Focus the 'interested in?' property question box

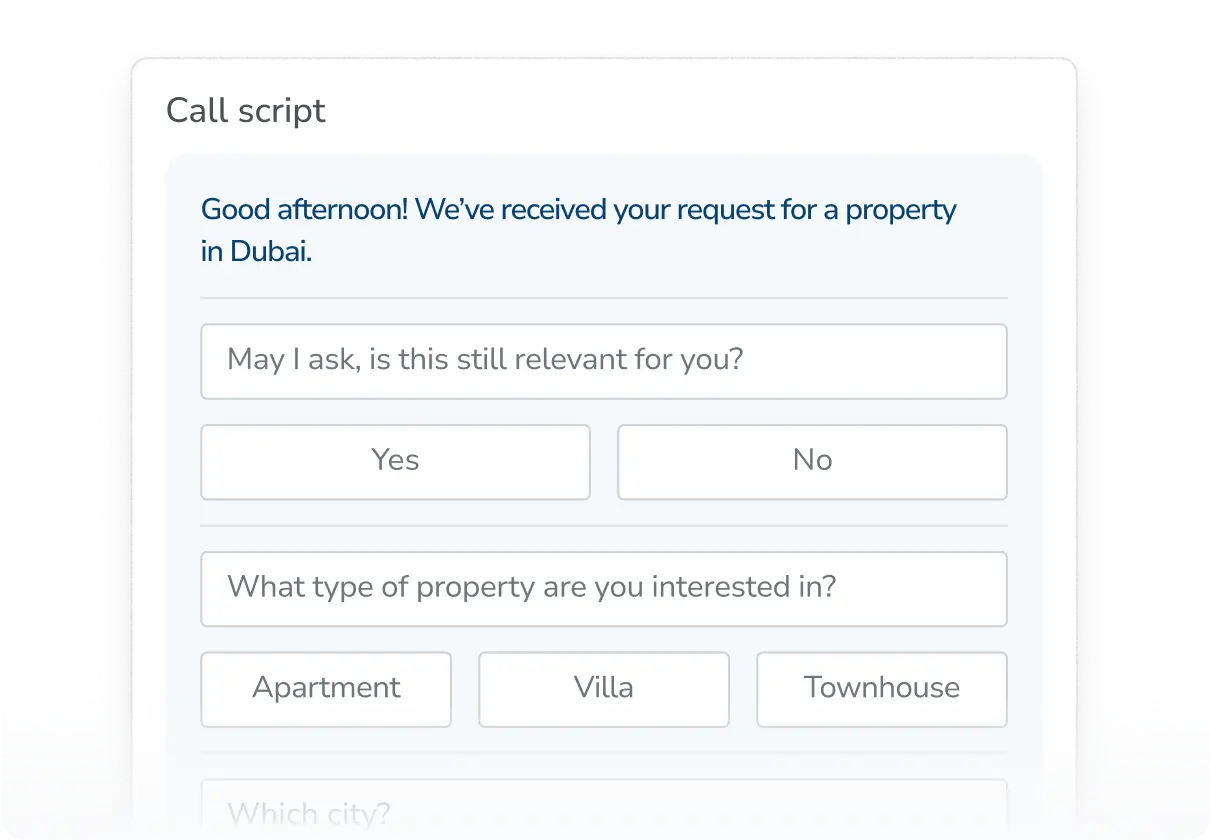coord(603,588)
